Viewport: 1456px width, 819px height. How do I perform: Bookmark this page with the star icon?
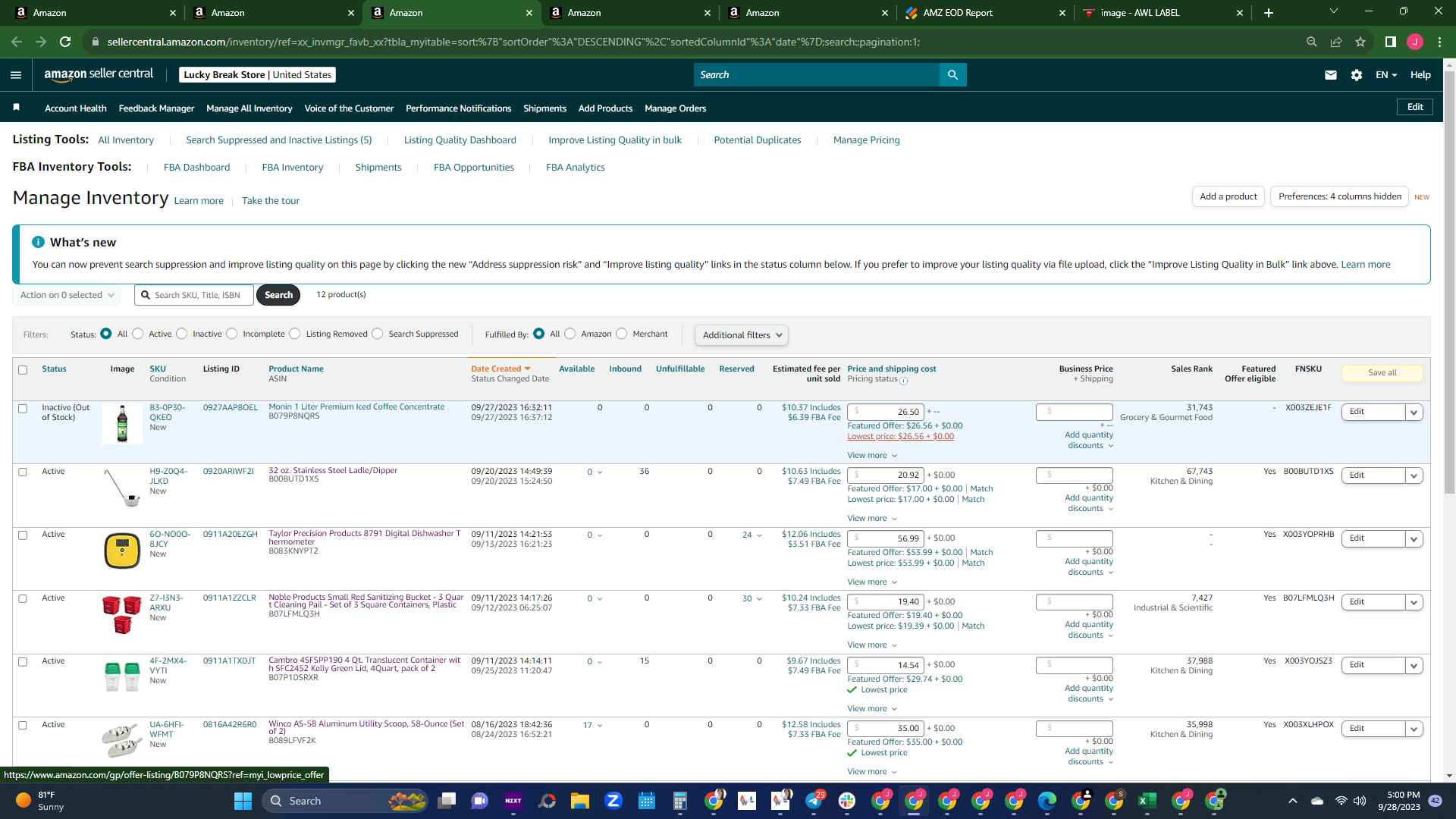pyautogui.click(x=1360, y=42)
